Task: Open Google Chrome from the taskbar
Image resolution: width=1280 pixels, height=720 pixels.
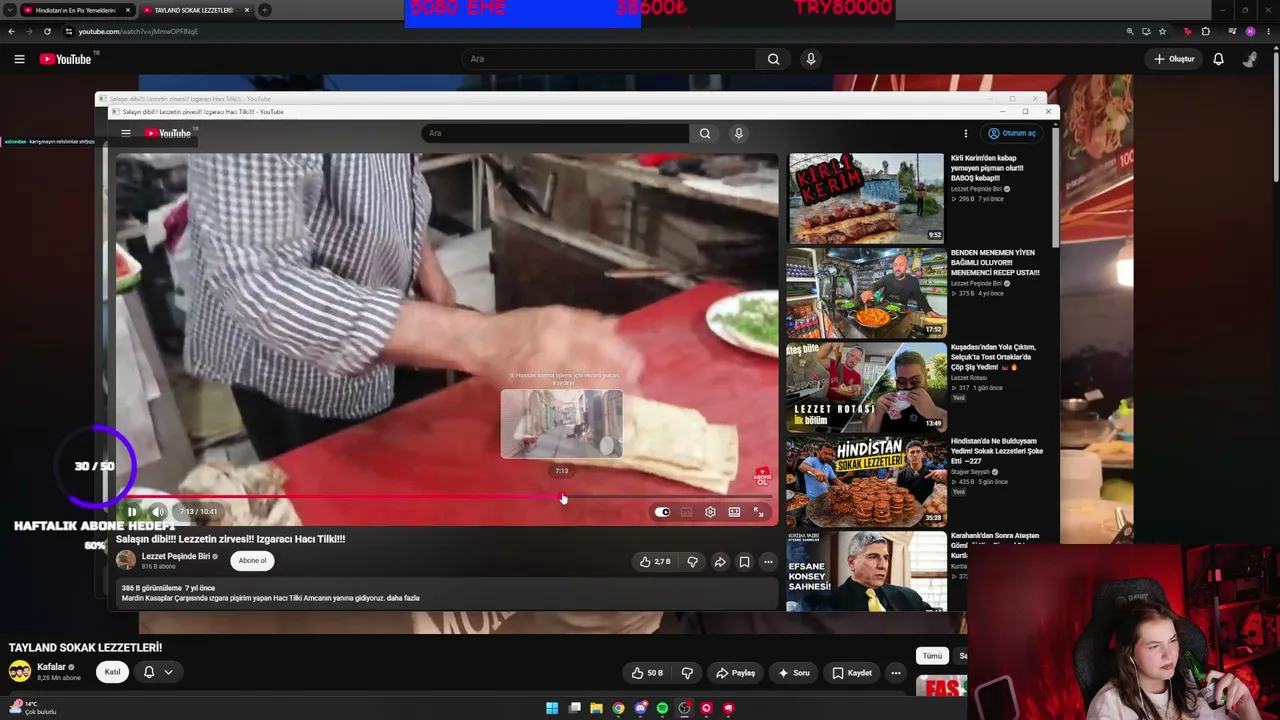Action: [618, 708]
